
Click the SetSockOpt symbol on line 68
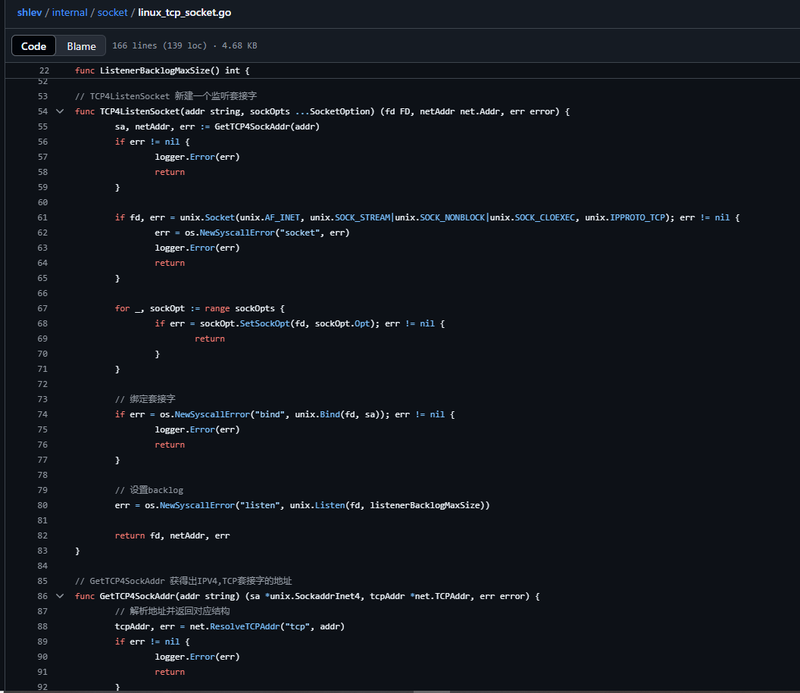pos(265,324)
